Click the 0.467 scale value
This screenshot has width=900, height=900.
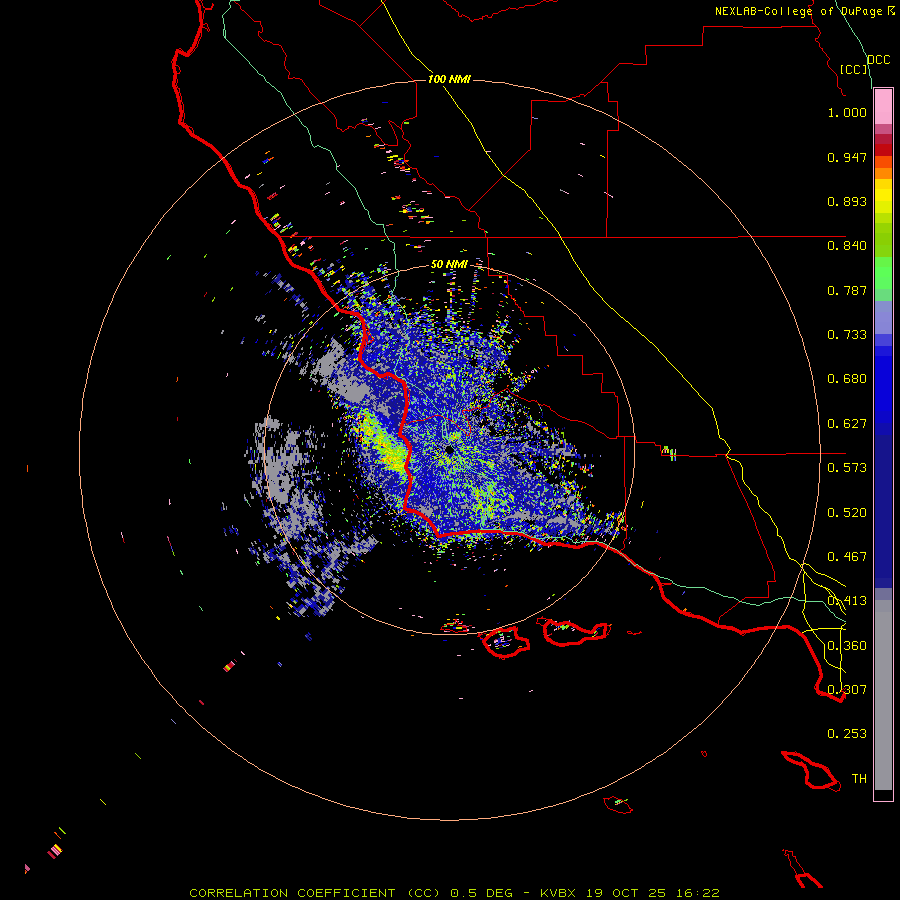tap(847, 557)
